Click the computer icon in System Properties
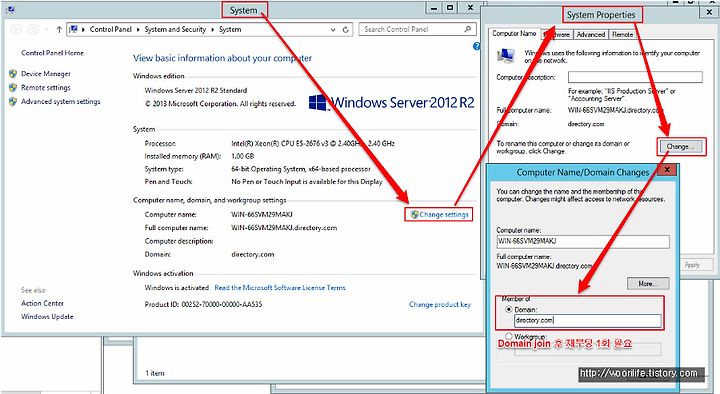The height and width of the screenshot is (394, 720). (506, 56)
